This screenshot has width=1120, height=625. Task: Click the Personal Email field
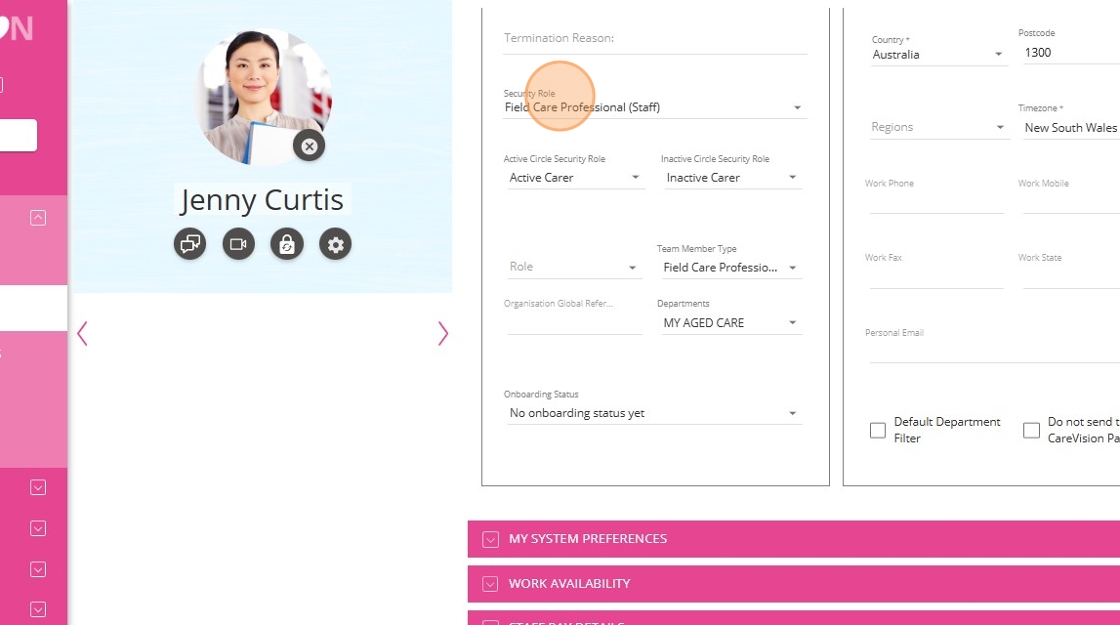tap(994, 351)
